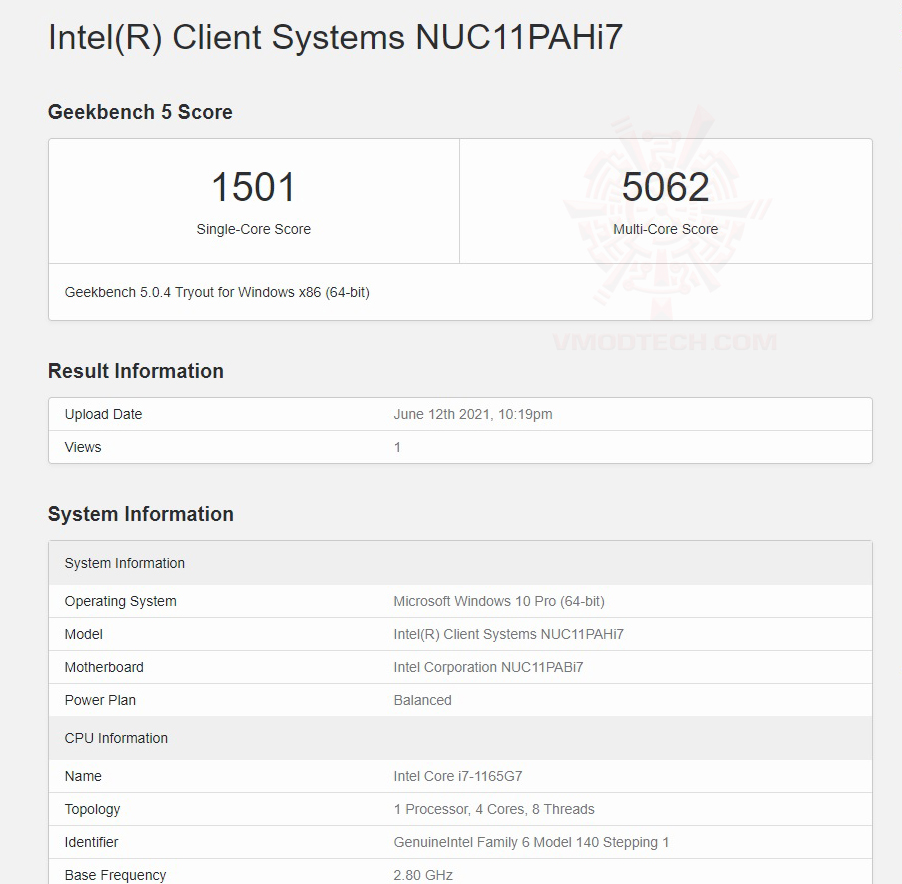Image resolution: width=902 pixels, height=884 pixels.
Task: Click the Single-Core Score label
Action: click(x=253, y=229)
